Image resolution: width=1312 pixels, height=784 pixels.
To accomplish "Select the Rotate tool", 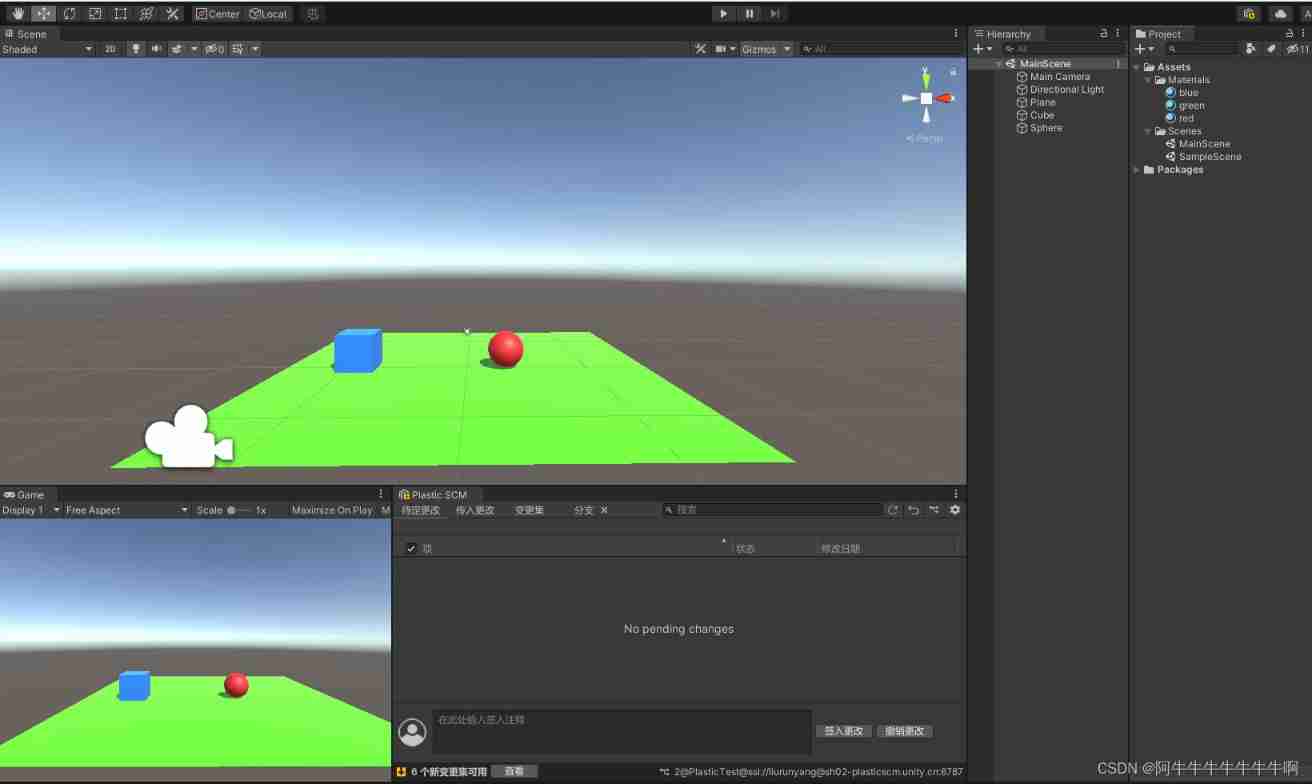I will 69,14.
